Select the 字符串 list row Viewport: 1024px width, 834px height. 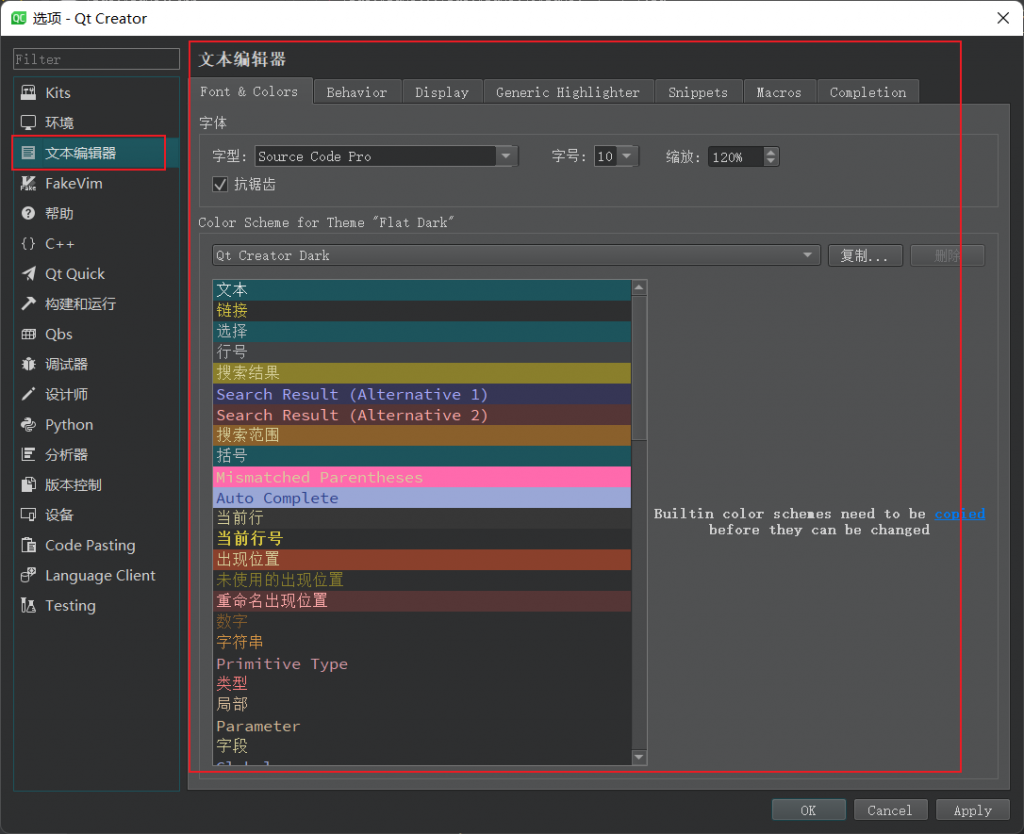tap(422, 643)
